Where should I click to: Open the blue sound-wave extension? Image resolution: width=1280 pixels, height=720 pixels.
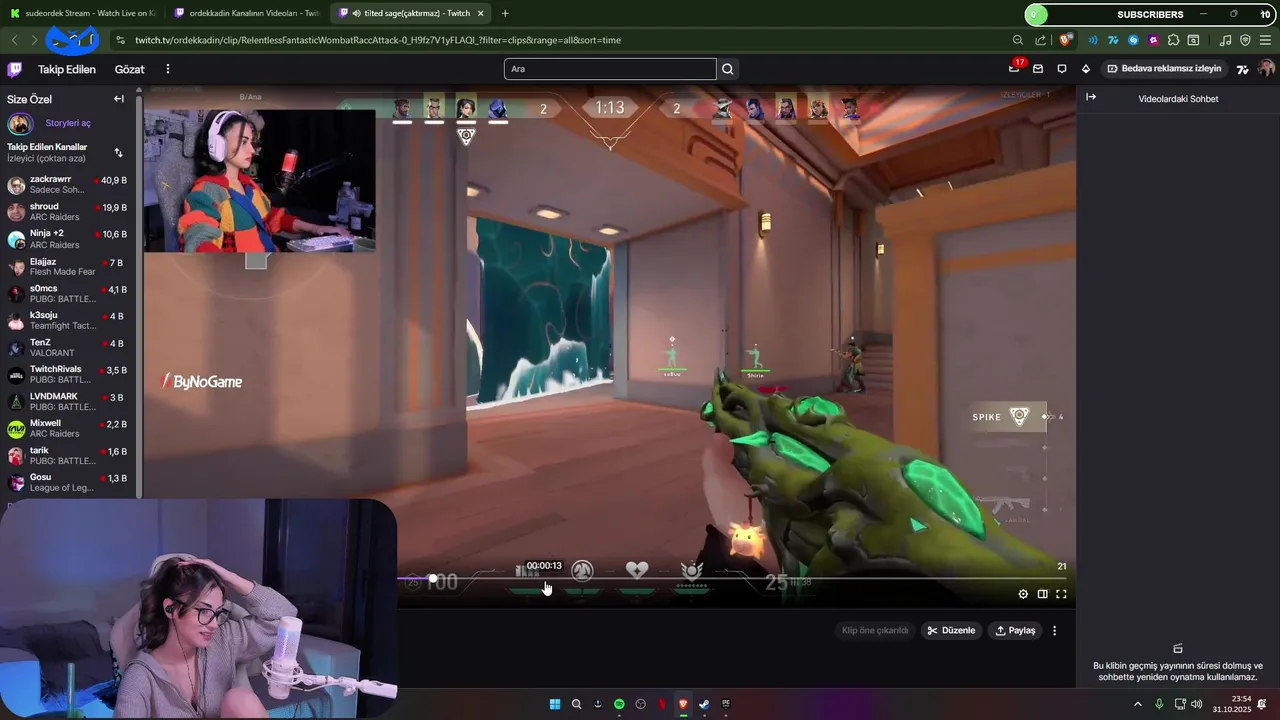click(x=1093, y=40)
